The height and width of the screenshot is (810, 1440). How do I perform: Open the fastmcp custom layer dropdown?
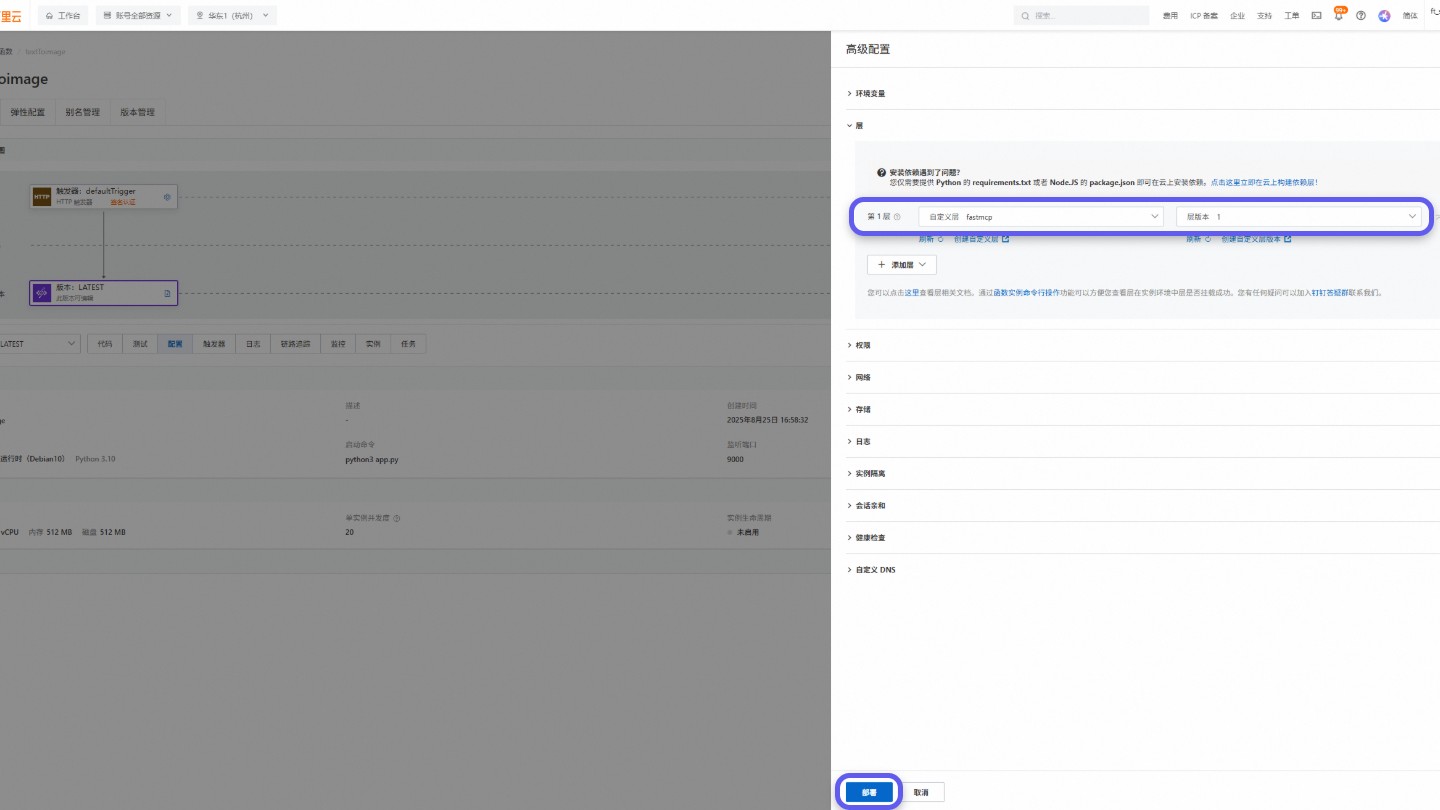point(1040,216)
